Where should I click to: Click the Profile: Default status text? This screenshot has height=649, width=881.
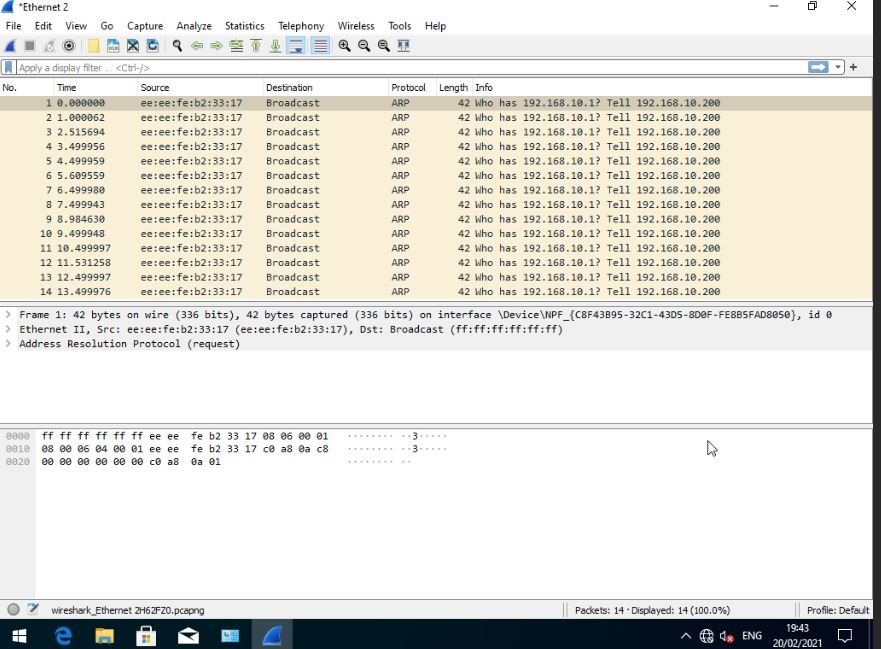point(838,610)
